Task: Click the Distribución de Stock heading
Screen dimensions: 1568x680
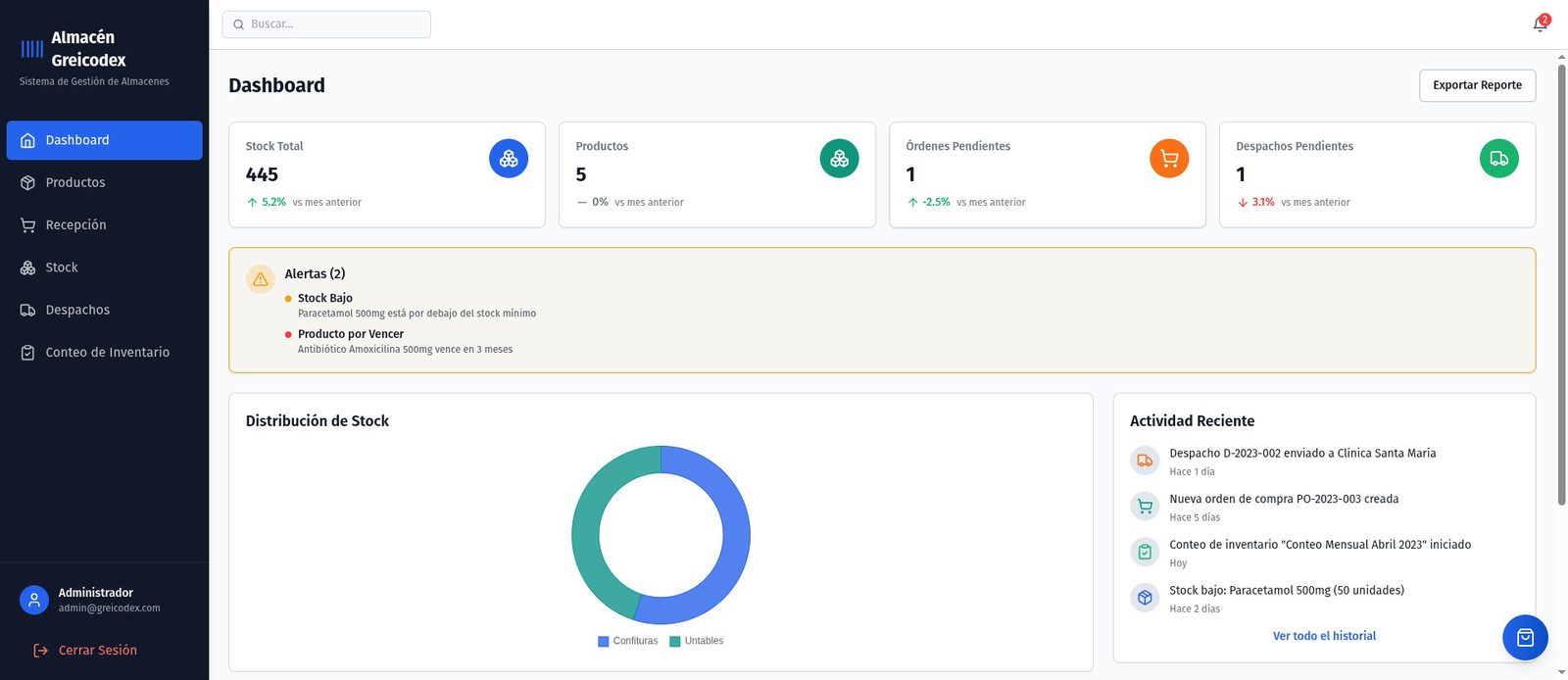Action: (318, 421)
